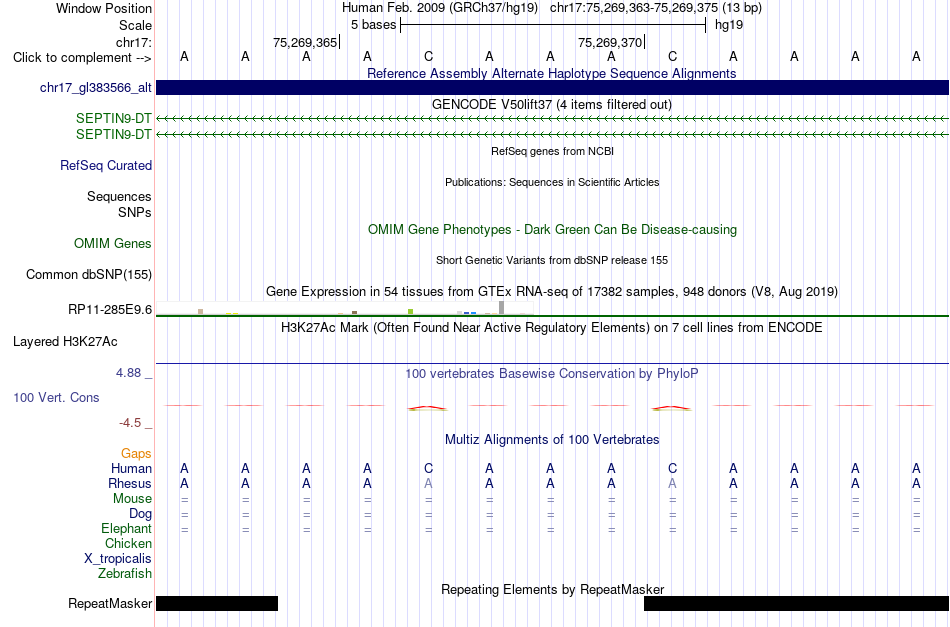Screen dimensions: 950x627
Task: Click the dark blue alternate haplotype alignment bar
Action: [553, 87]
